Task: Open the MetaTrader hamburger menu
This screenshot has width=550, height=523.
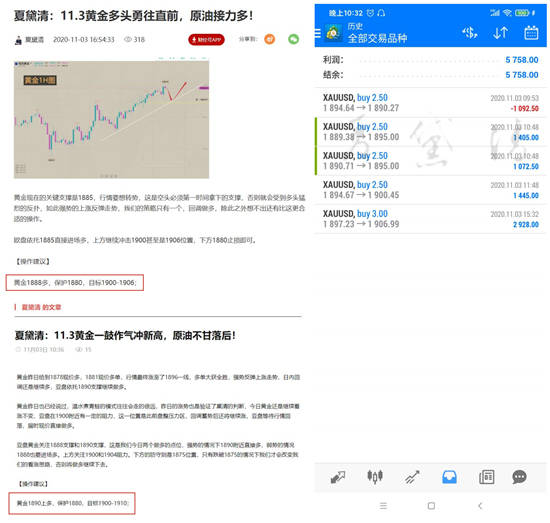Action: pos(317,33)
